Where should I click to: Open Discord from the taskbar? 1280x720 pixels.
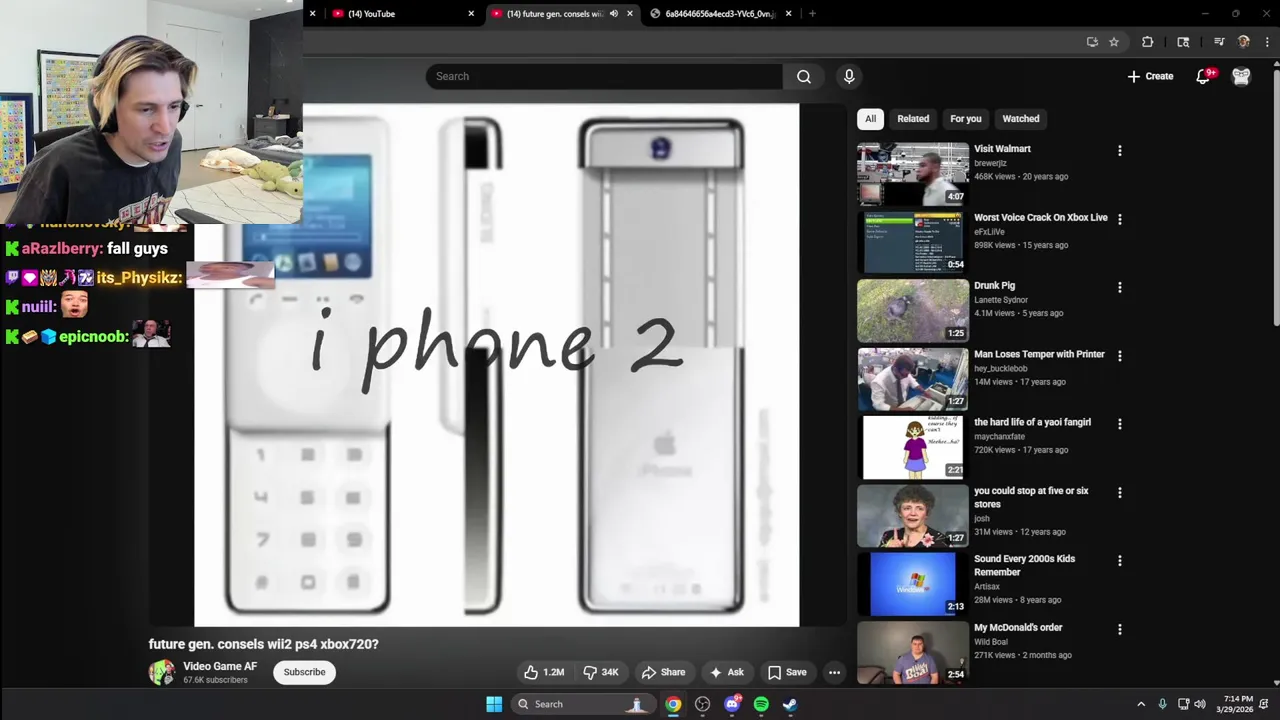732,704
